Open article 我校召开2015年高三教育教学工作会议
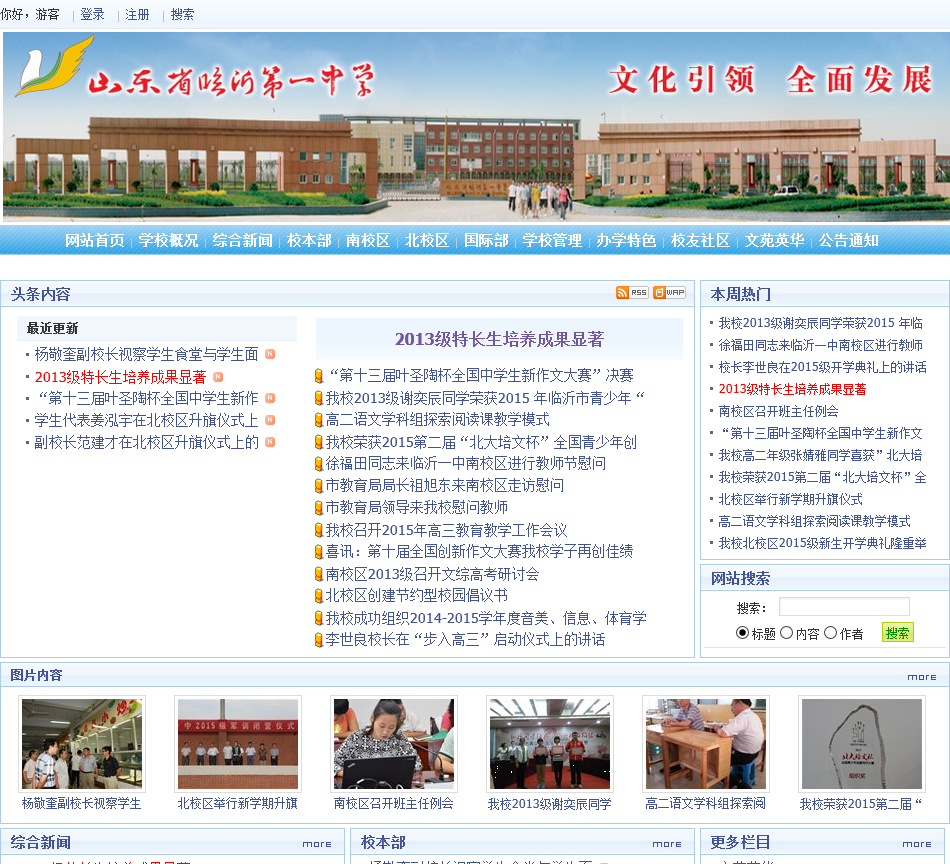The image size is (950, 864). (447, 530)
